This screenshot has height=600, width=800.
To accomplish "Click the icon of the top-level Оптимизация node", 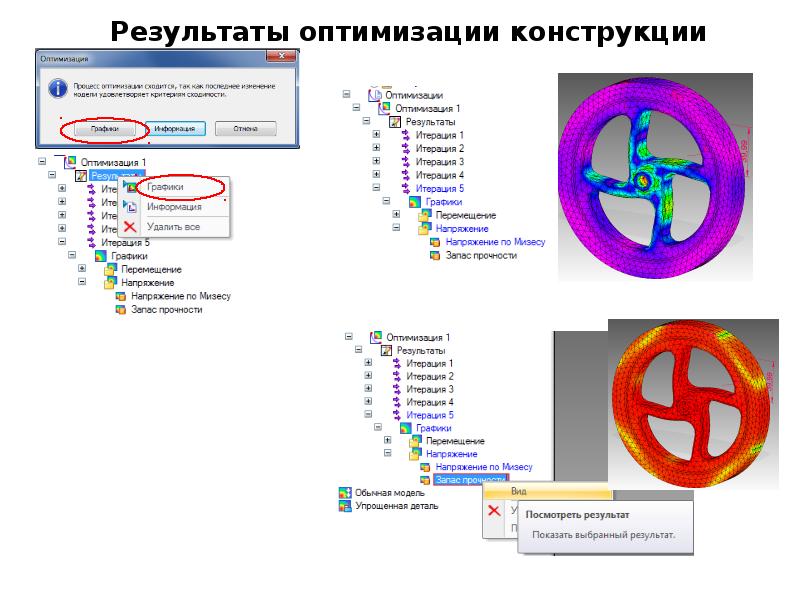I will 375,94.
